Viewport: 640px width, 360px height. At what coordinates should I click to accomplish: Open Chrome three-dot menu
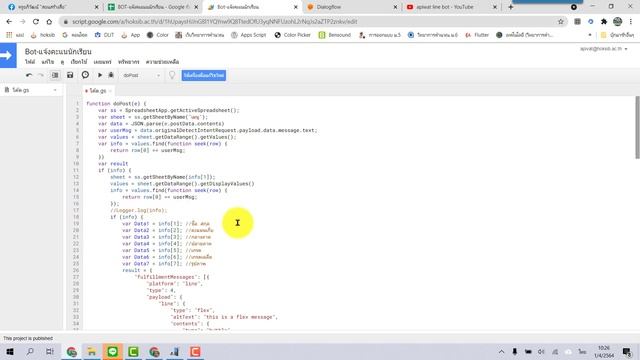[631, 22]
